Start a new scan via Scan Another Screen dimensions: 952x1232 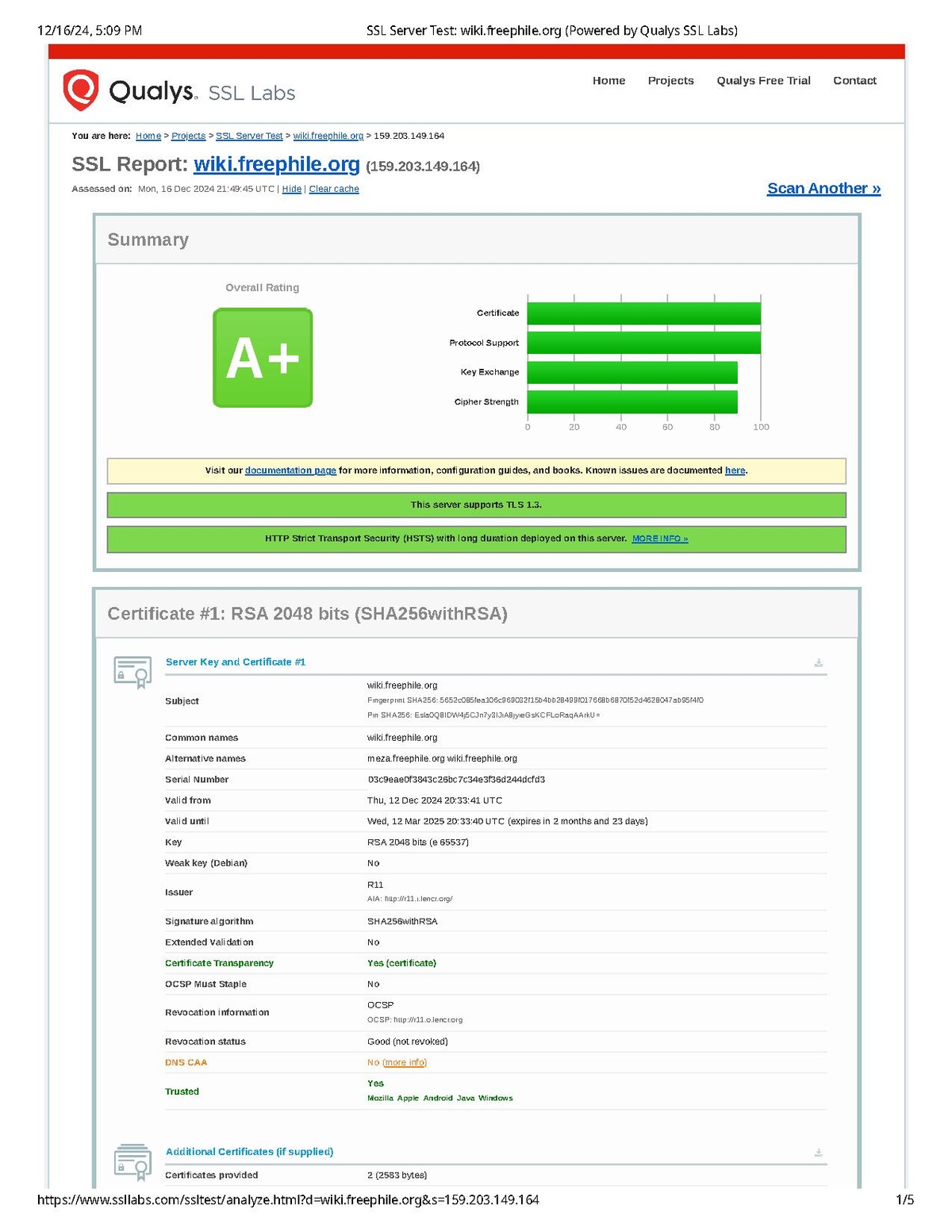pyautogui.click(x=823, y=188)
